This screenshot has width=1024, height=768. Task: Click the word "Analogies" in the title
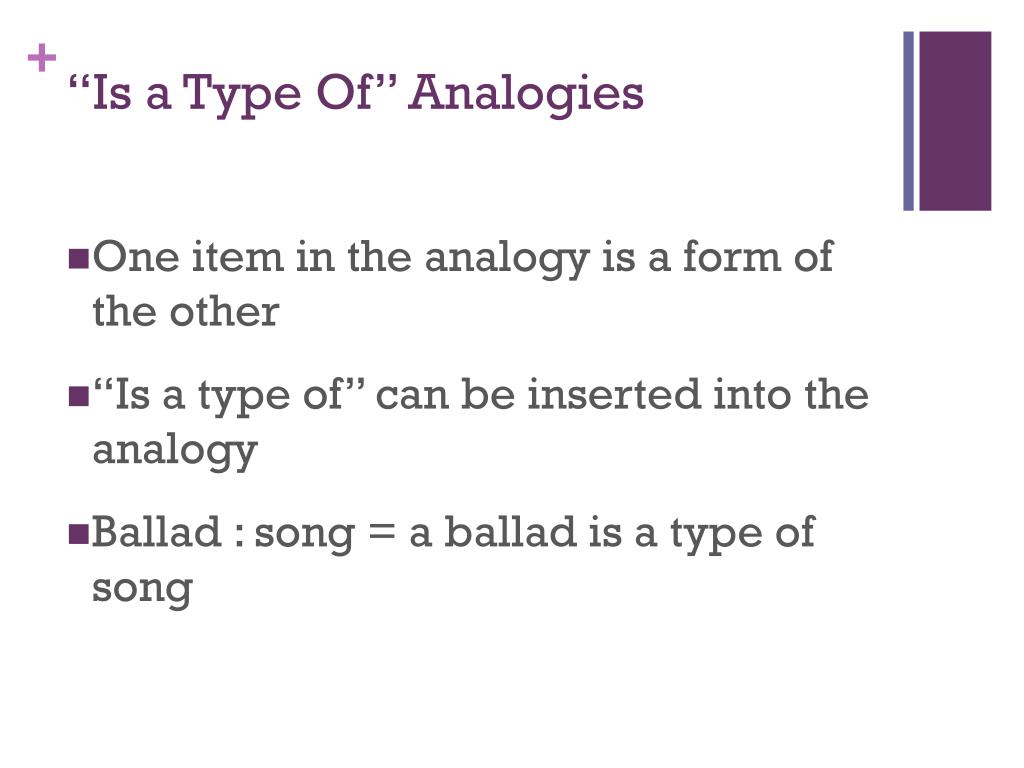tap(526, 93)
